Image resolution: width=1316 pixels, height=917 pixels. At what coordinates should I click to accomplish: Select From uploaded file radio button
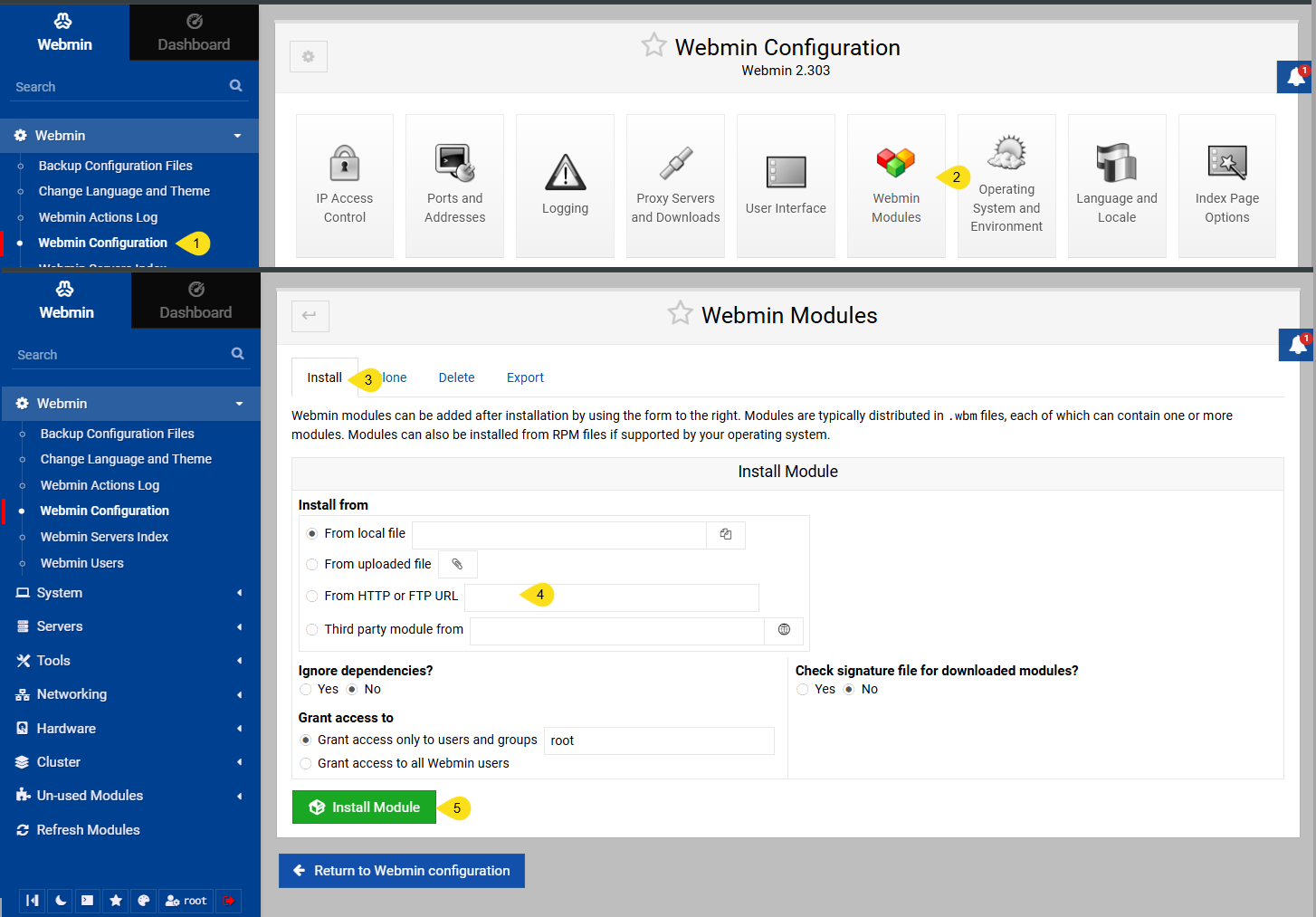coord(312,565)
